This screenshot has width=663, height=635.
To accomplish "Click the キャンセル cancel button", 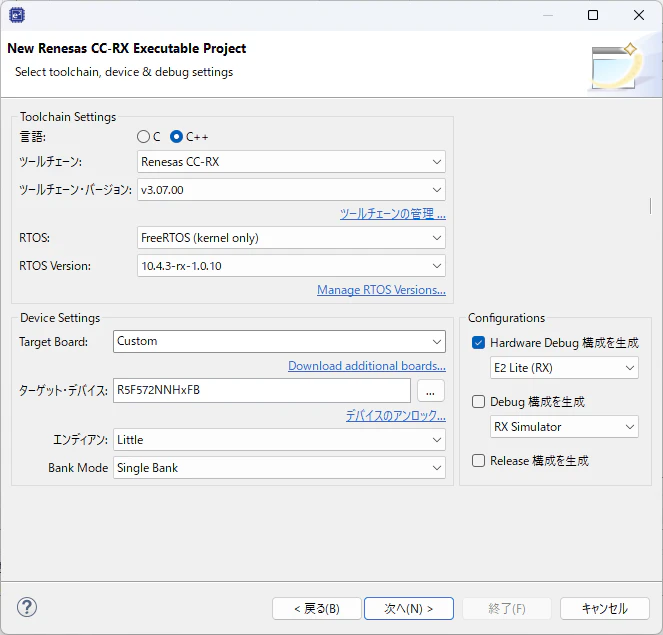I will point(605,608).
